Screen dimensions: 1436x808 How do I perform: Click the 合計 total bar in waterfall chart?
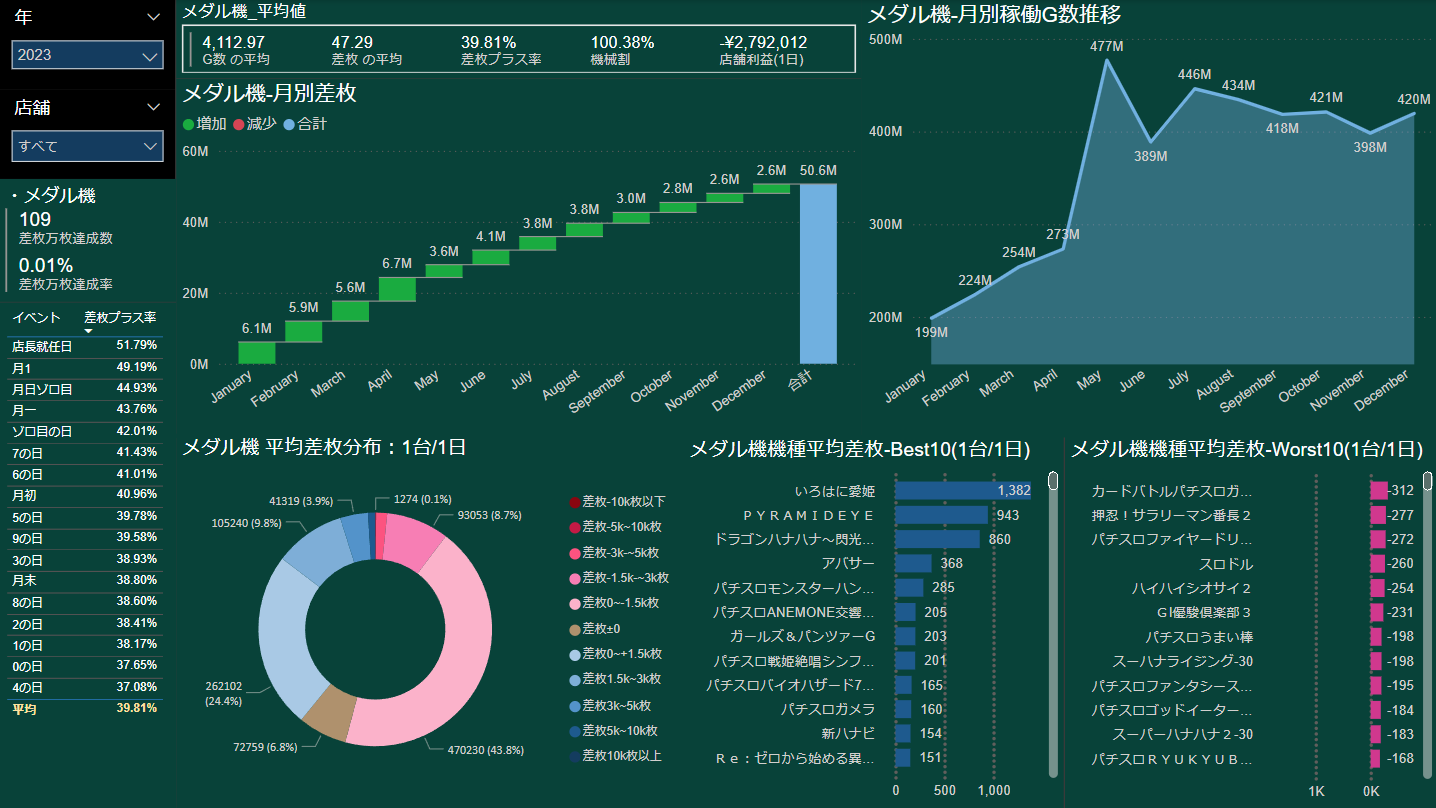(x=818, y=273)
